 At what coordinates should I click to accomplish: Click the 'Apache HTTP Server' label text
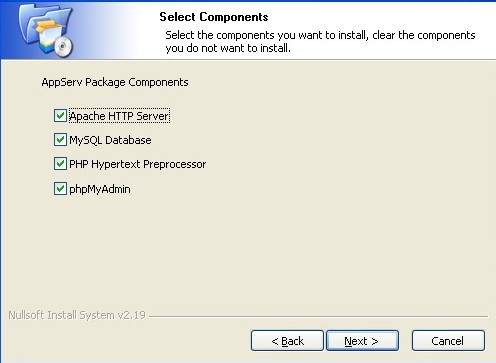pyautogui.click(x=119, y=116)
